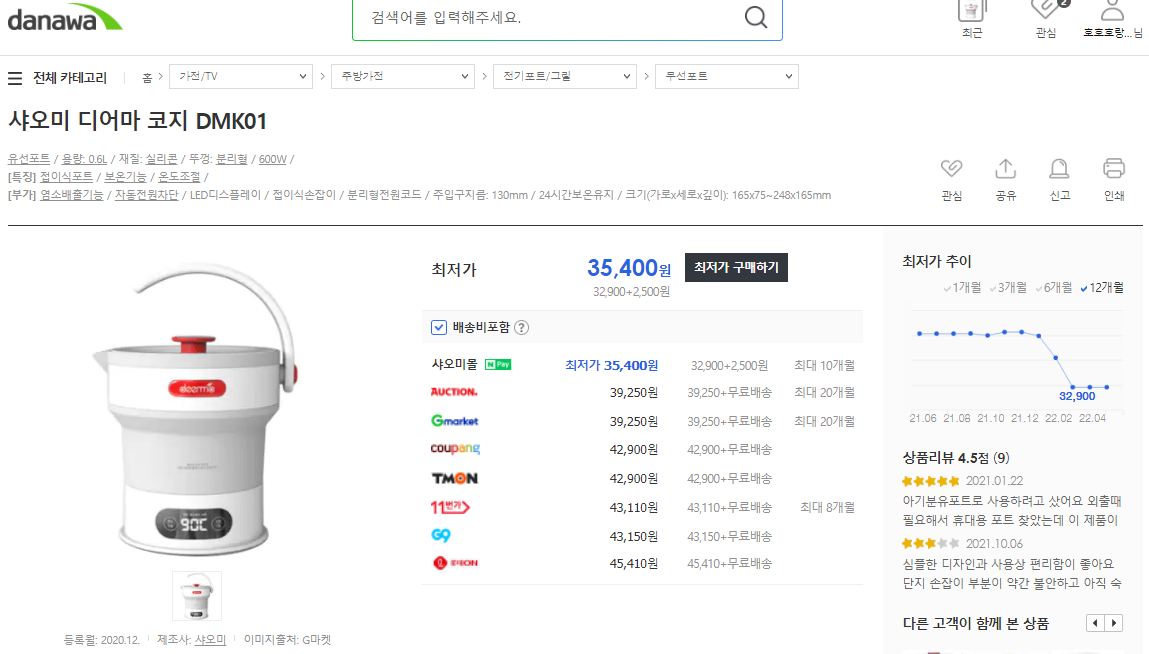Viewport: 1149px width, 654px height.
Task: Open the header wishlist tag icon
Action: pyautogui.click(x=1047, y=10)
